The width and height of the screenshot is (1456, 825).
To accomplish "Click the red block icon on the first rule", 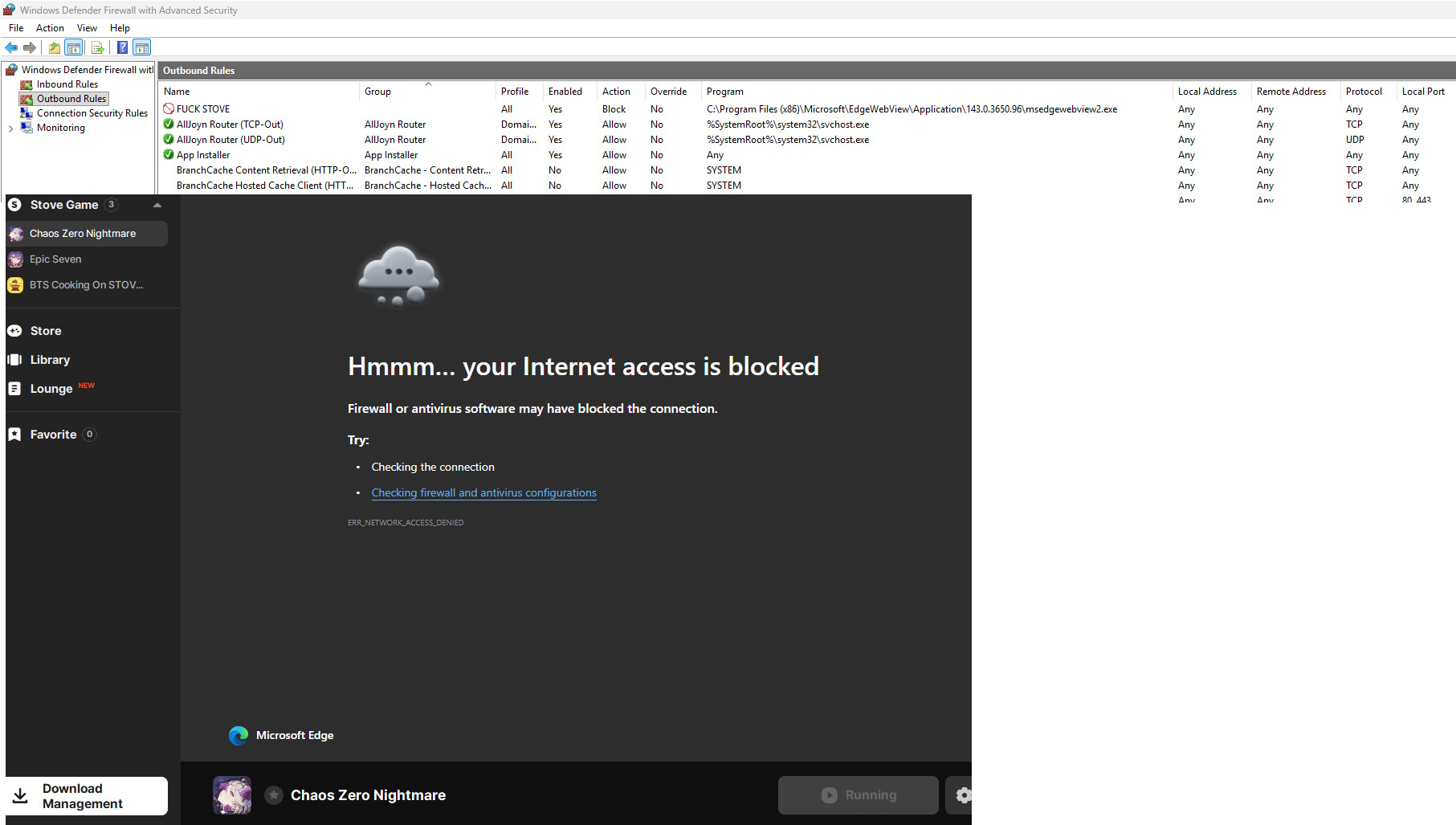I will tap(169, 108).
